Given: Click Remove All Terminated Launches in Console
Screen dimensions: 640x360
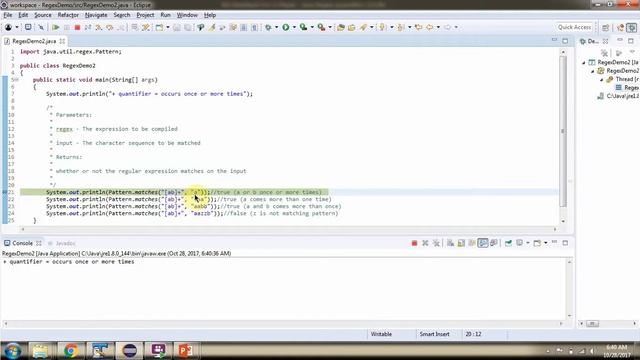Looking at the screenshot, I should click(x=436, y=243).
